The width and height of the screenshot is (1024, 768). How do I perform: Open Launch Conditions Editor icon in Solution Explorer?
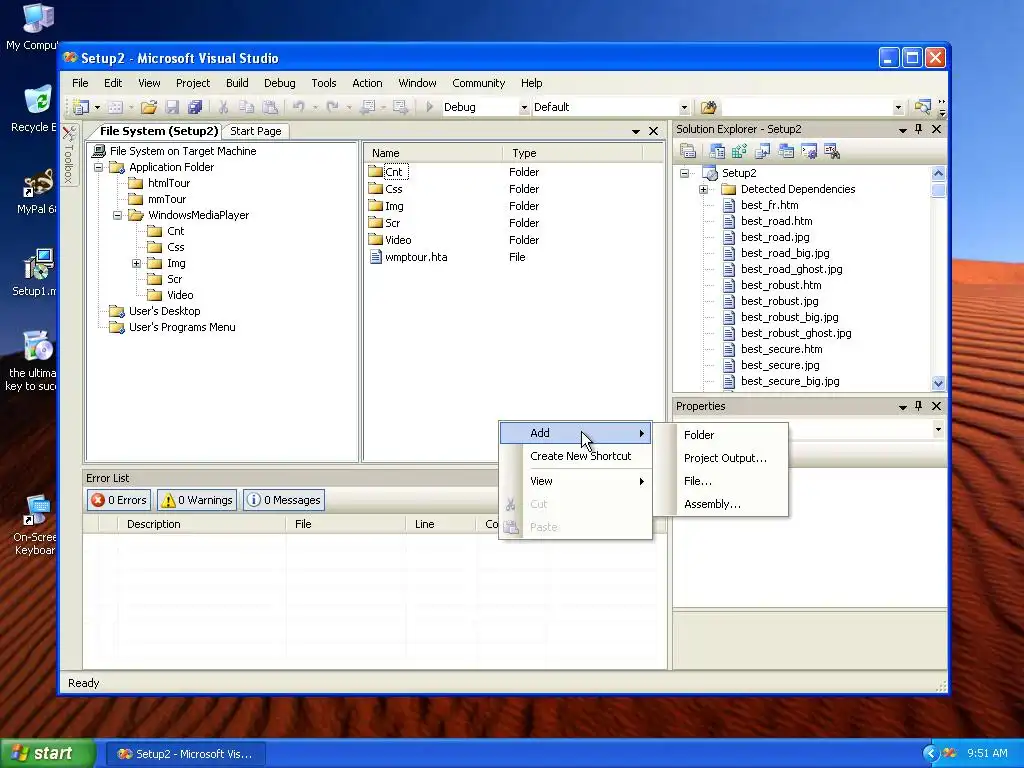[831, 152]
